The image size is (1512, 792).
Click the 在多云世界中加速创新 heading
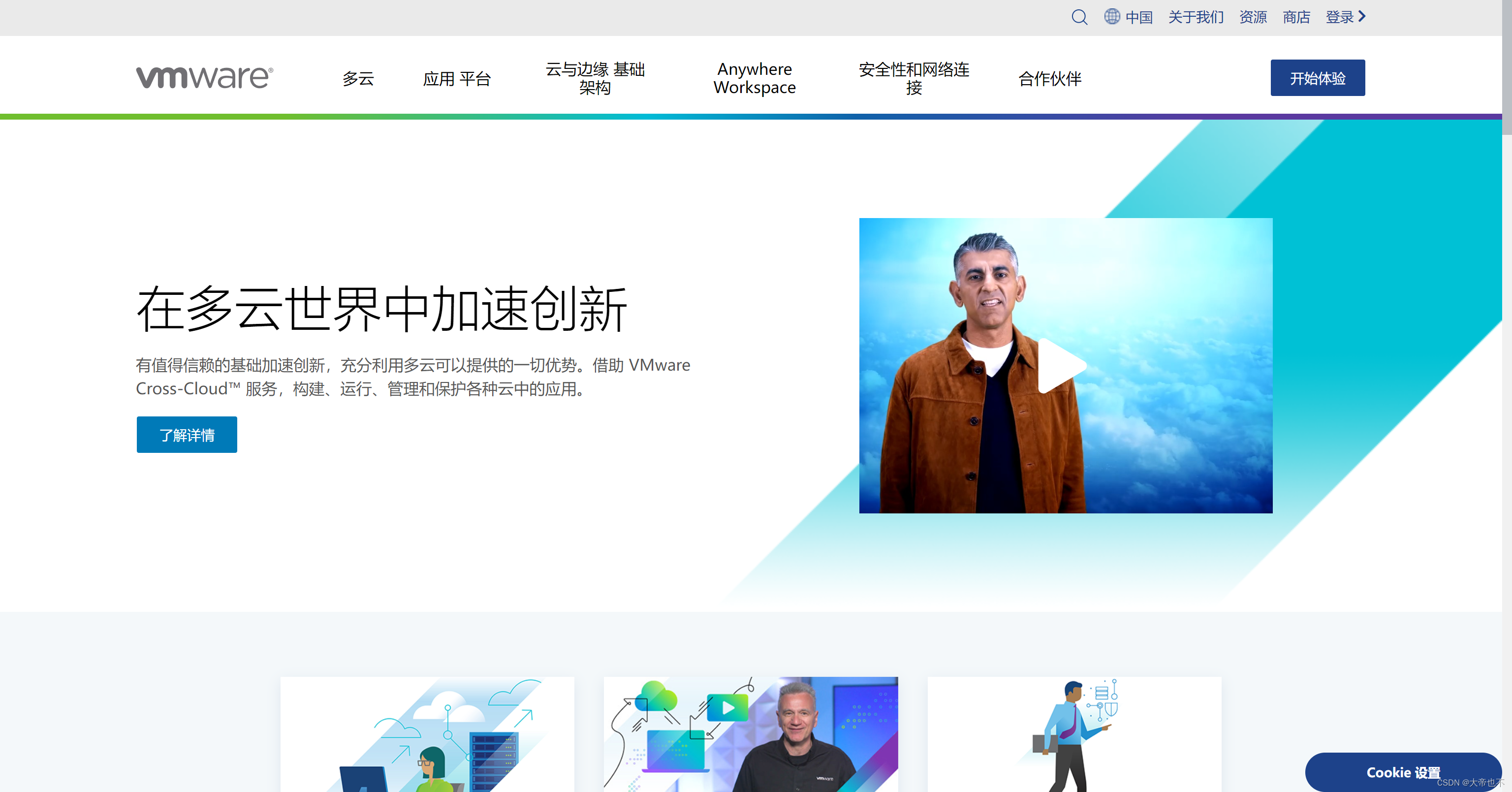[381, 309]
